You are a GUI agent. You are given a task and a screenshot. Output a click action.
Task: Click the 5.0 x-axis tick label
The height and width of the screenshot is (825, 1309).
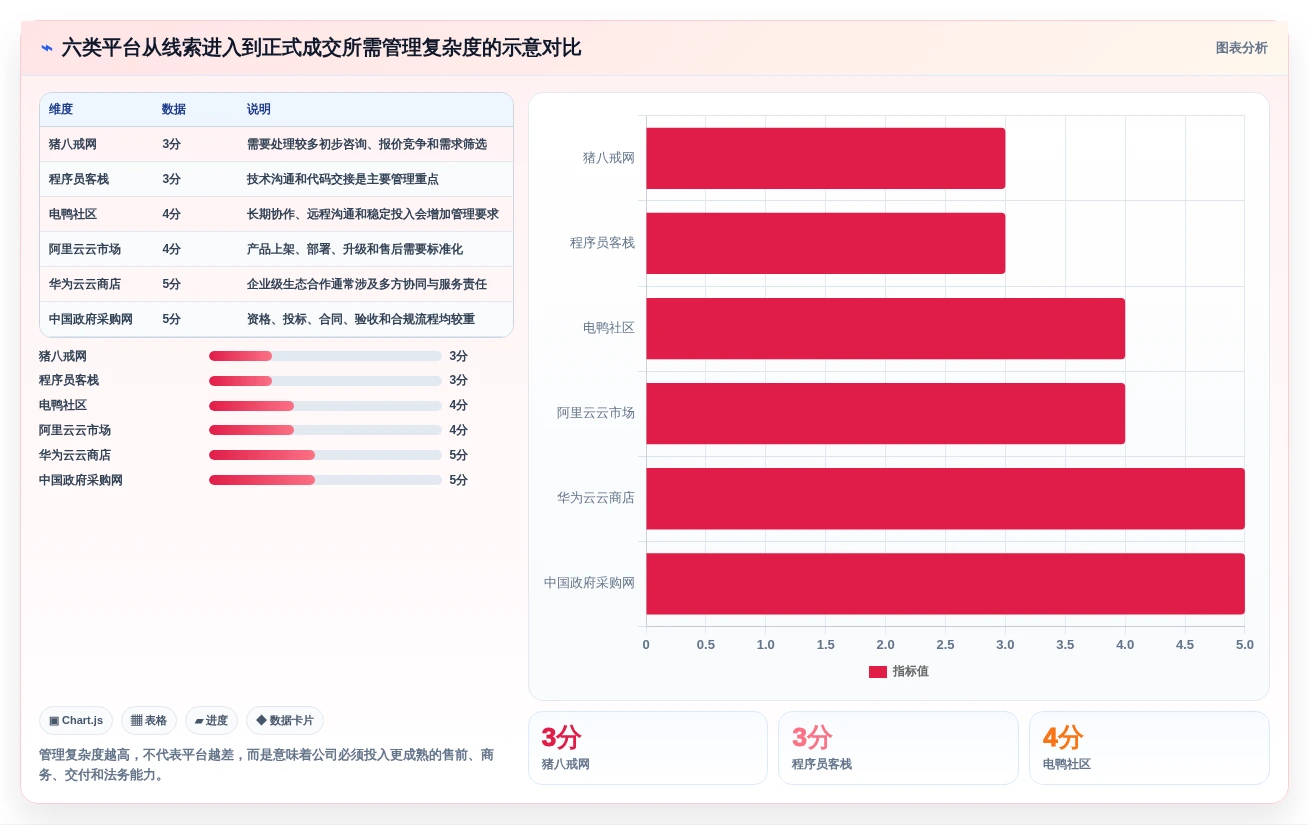pyautogui.click(x=1244, y=645)
